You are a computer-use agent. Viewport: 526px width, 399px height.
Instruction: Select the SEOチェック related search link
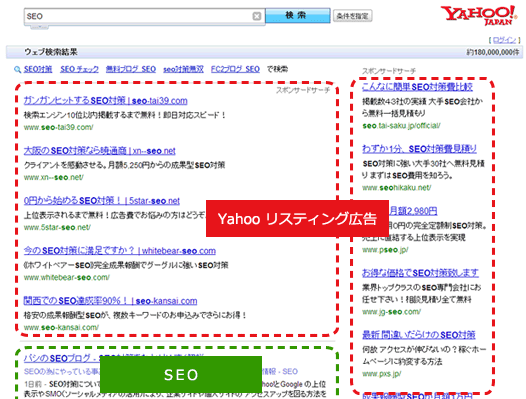80,69
